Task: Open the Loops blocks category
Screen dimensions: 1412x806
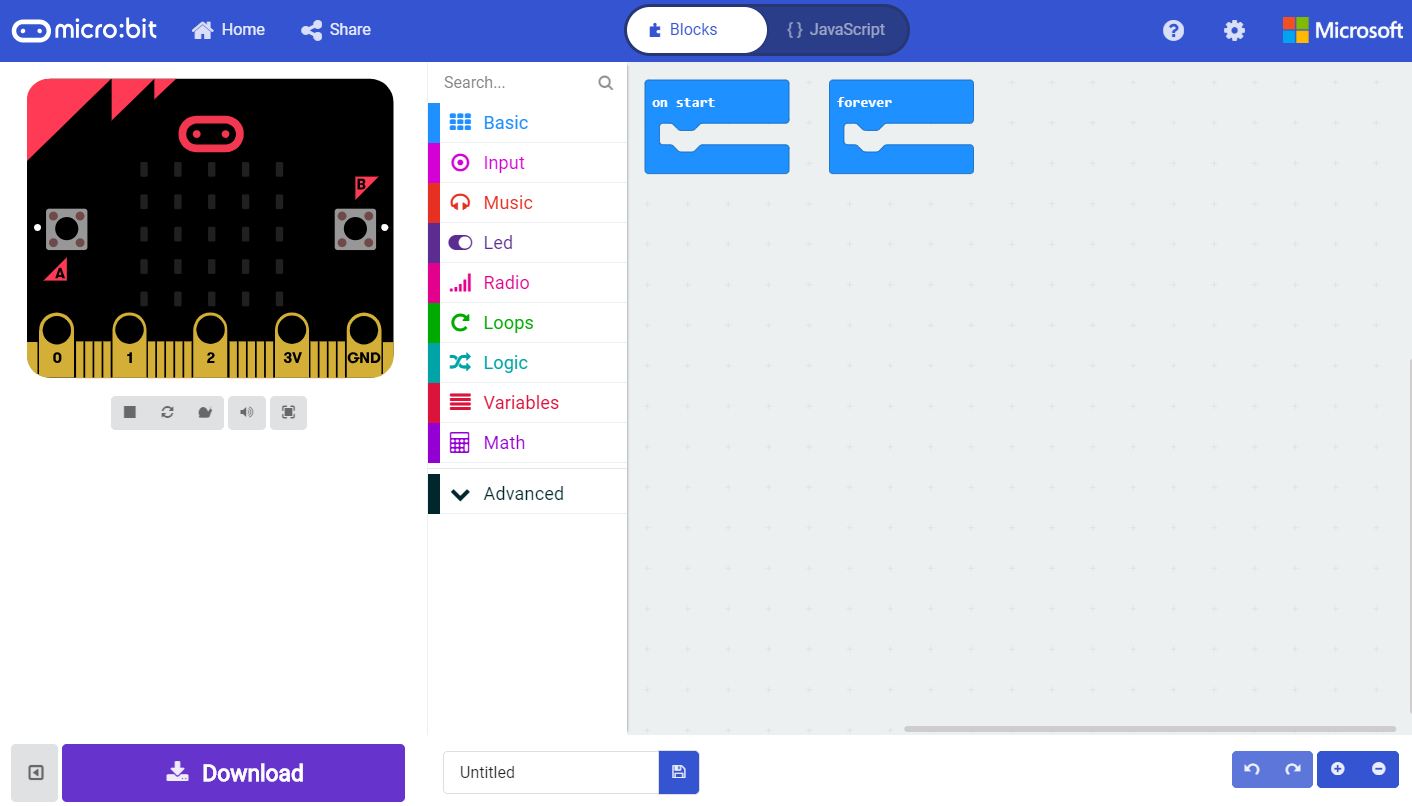Action: [527, 323]
